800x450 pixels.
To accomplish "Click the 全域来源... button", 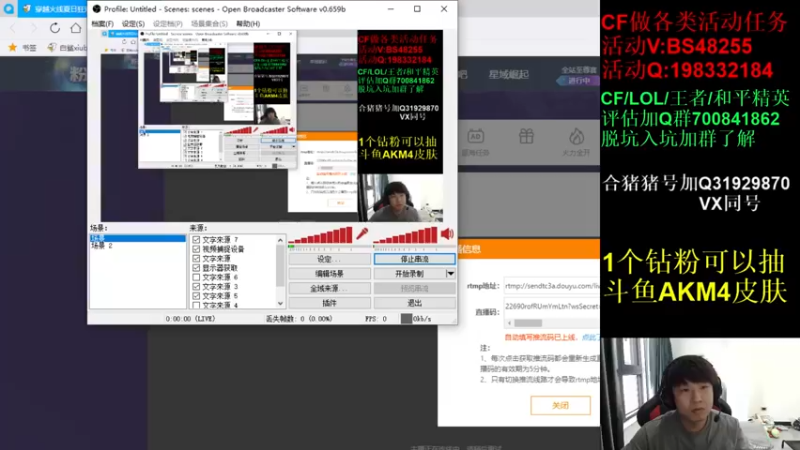I will tap(330, 288).
